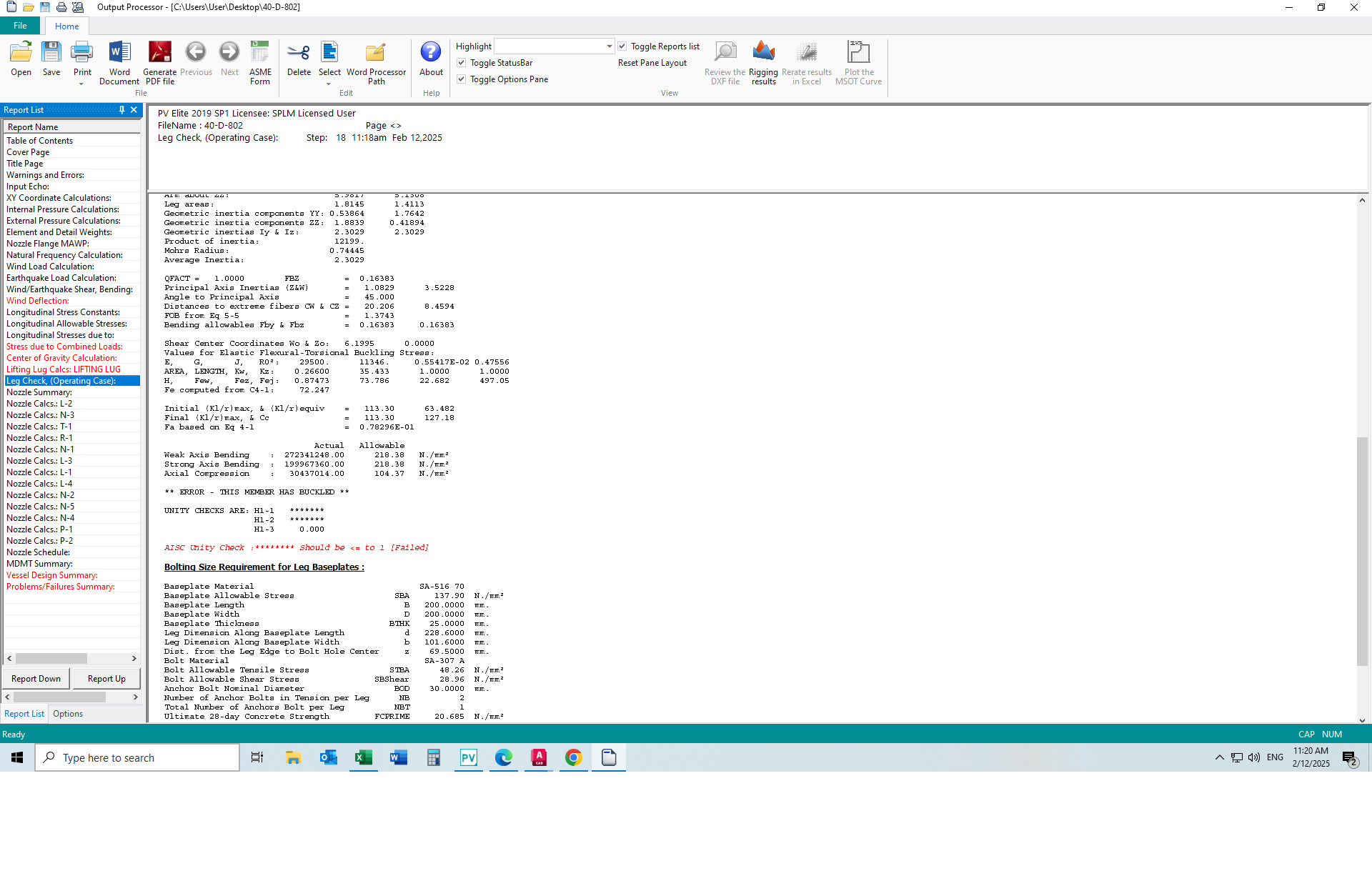Click the Delete icon in Edit group
1372x896 pixels.
click(x=299, y=59)
